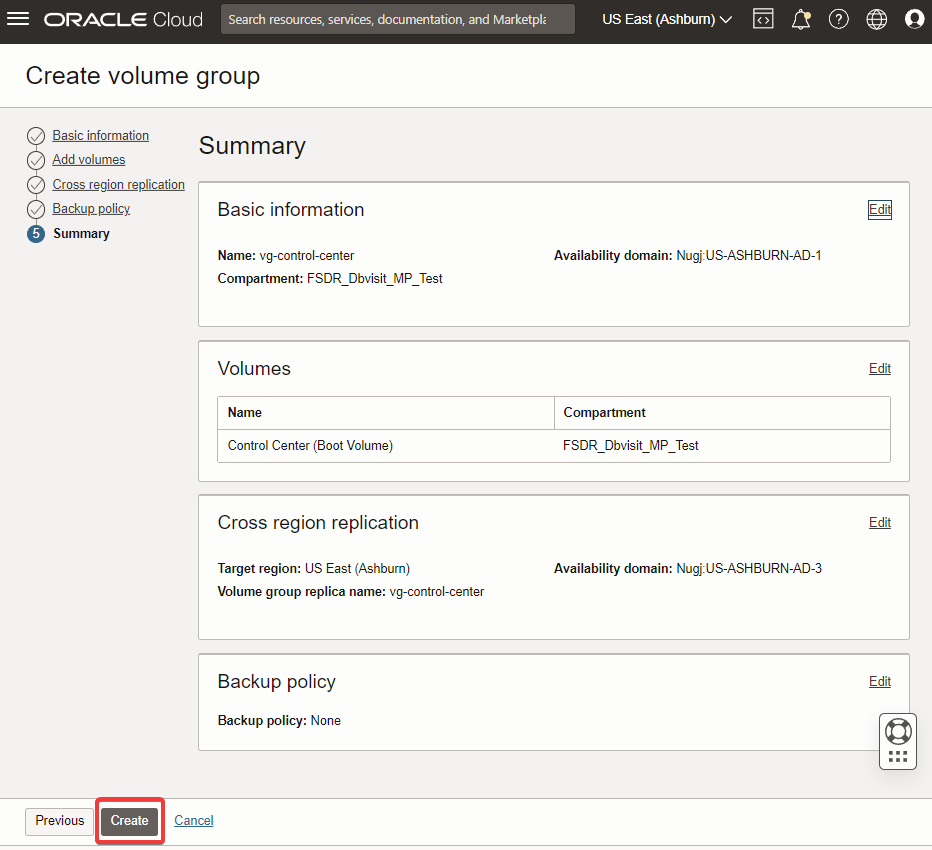Screen dimensions: 932x850
Task: Go to the Basic information wizard step
Action: point(100,136)
